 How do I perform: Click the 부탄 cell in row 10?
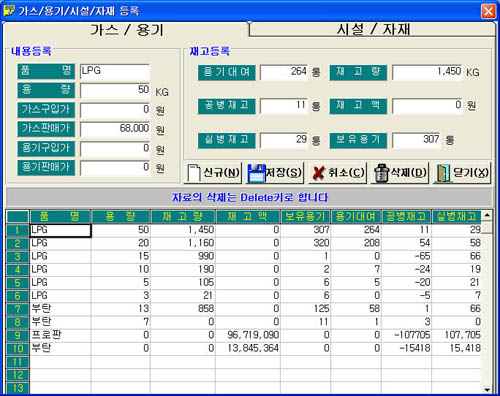(60, 348)
